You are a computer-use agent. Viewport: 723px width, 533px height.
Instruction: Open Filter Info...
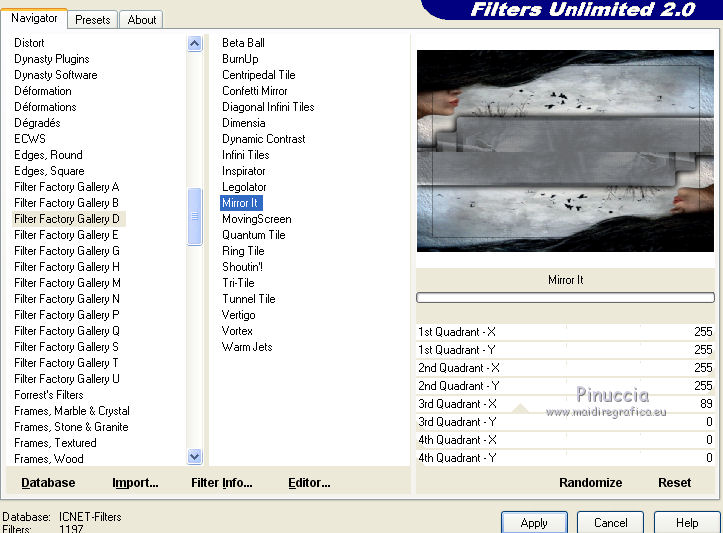[x=222, y=482]
